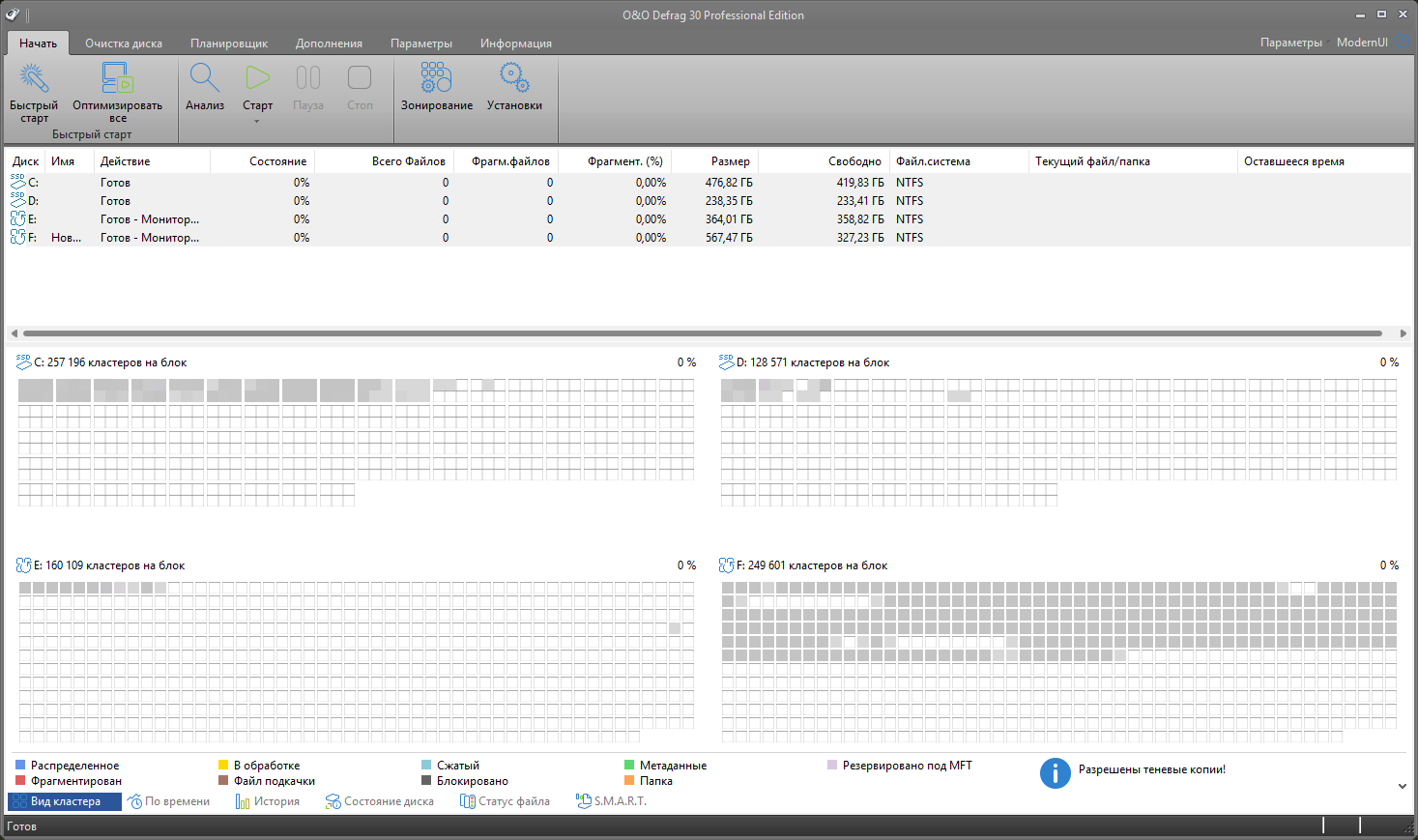
Task: Click the info icon near shadow copies message
Action: click(1055, 772)
